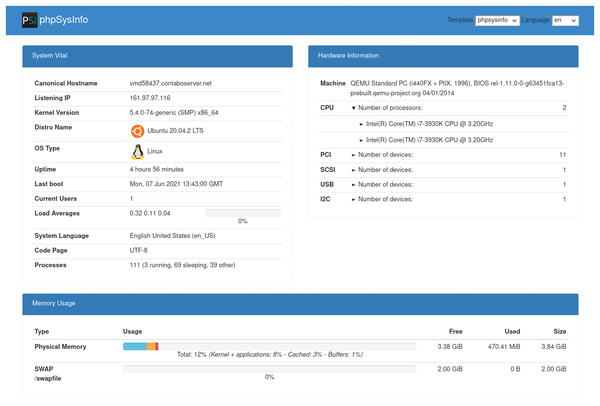Open the Language dropdown
The width and height of the screenshot is (600, 406).
(x=565, y=20)
